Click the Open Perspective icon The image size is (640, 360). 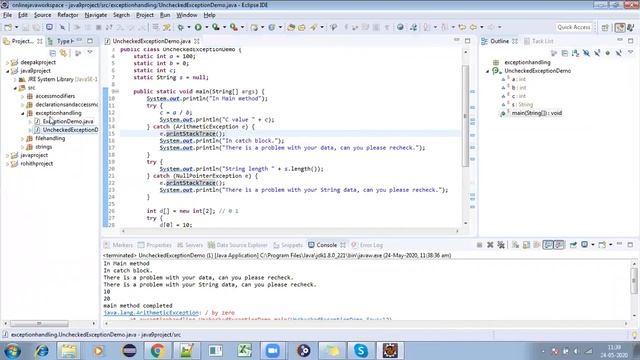(605, 27)
